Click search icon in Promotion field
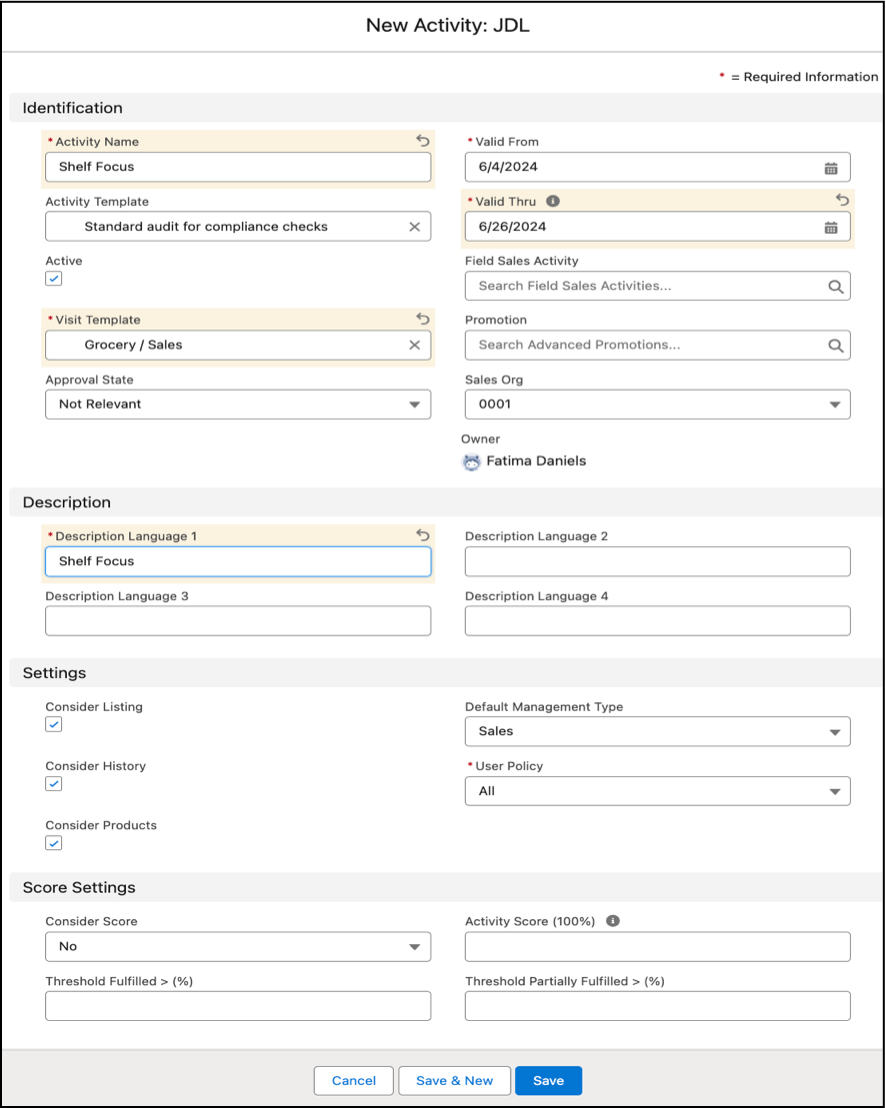 [835, 346]
